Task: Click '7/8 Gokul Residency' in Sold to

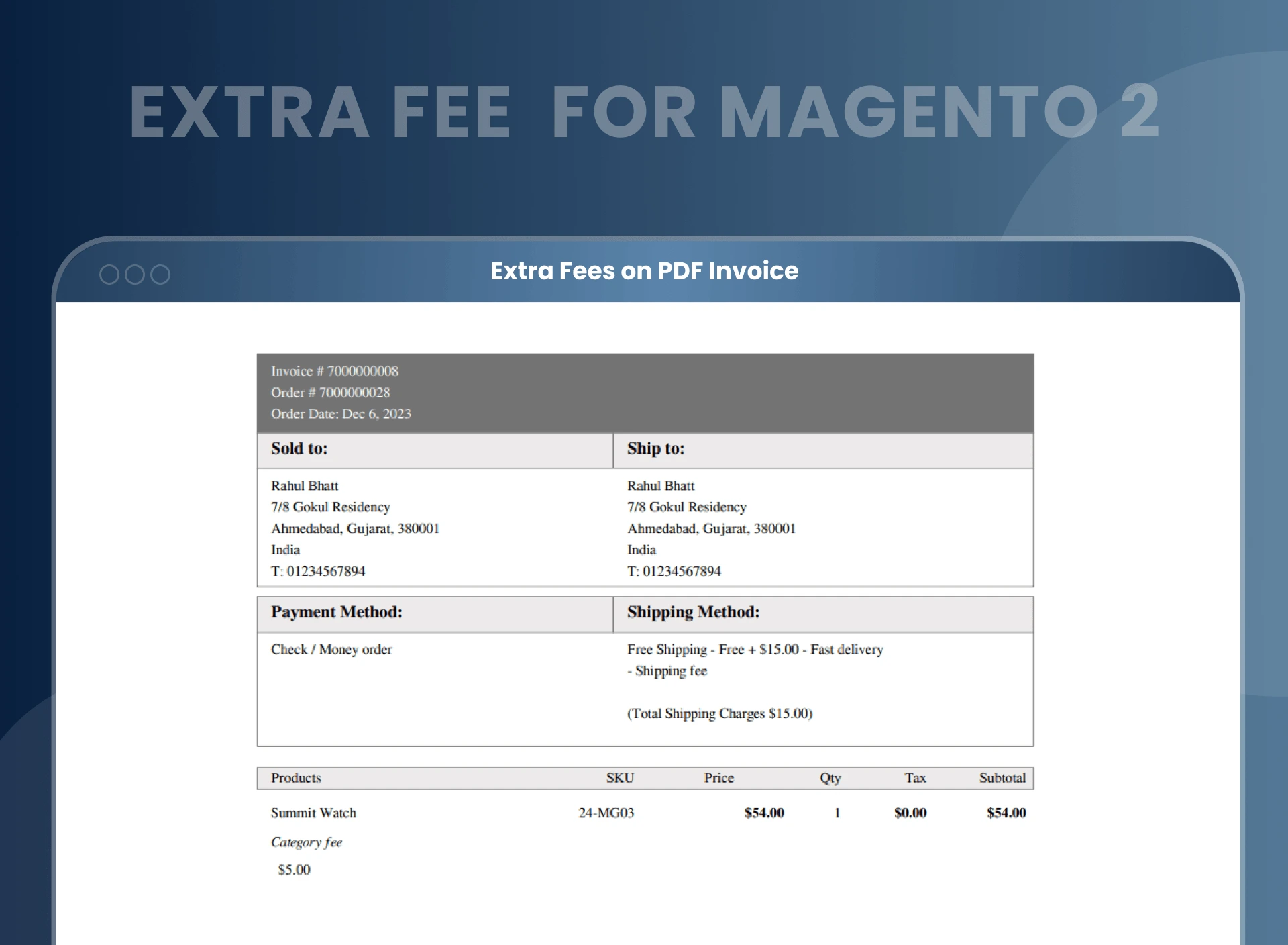Action: point(331,507)
